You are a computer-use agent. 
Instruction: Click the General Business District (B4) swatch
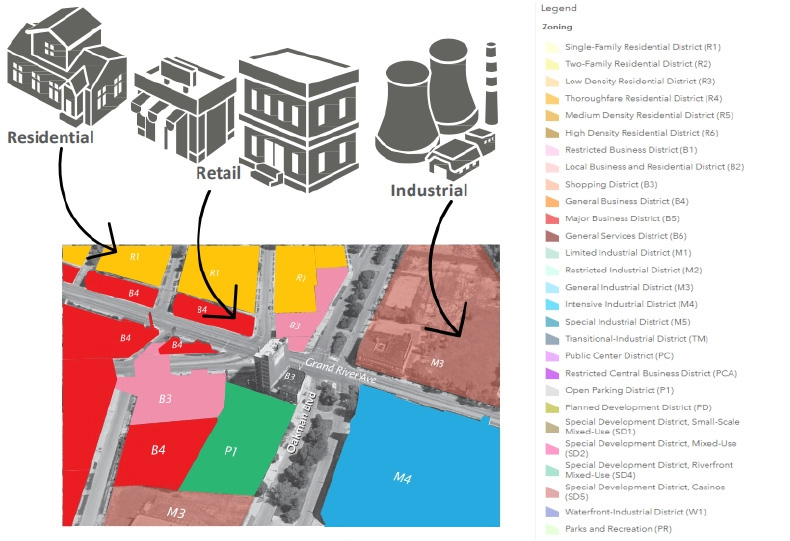click(550, 202)
